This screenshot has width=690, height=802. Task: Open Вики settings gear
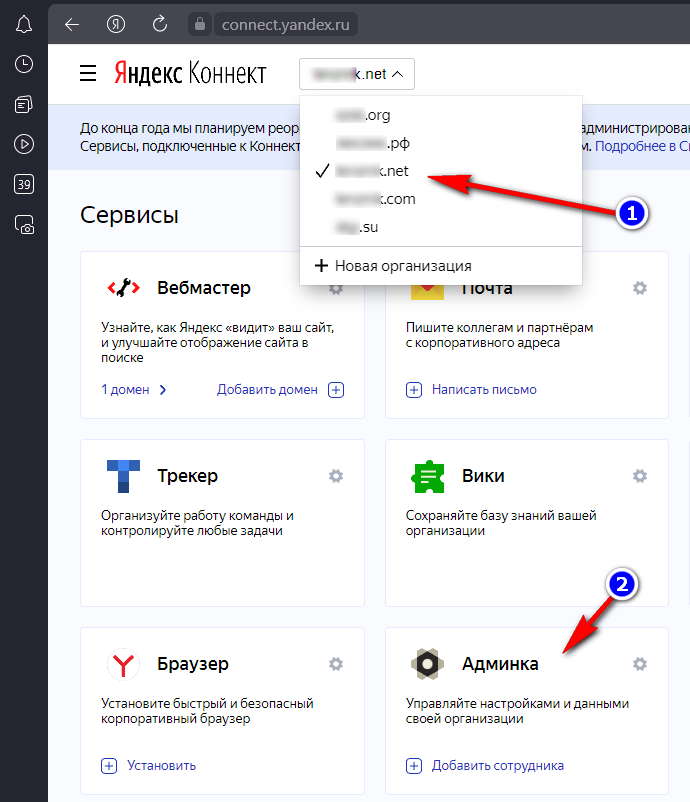639,476
